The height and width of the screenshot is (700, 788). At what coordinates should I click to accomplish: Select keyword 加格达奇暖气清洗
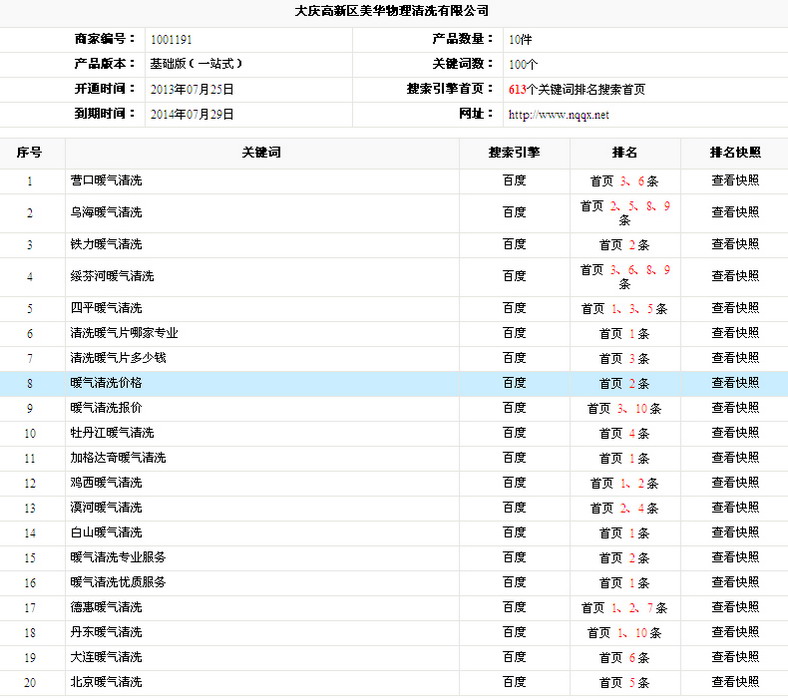tap(118, 458)
